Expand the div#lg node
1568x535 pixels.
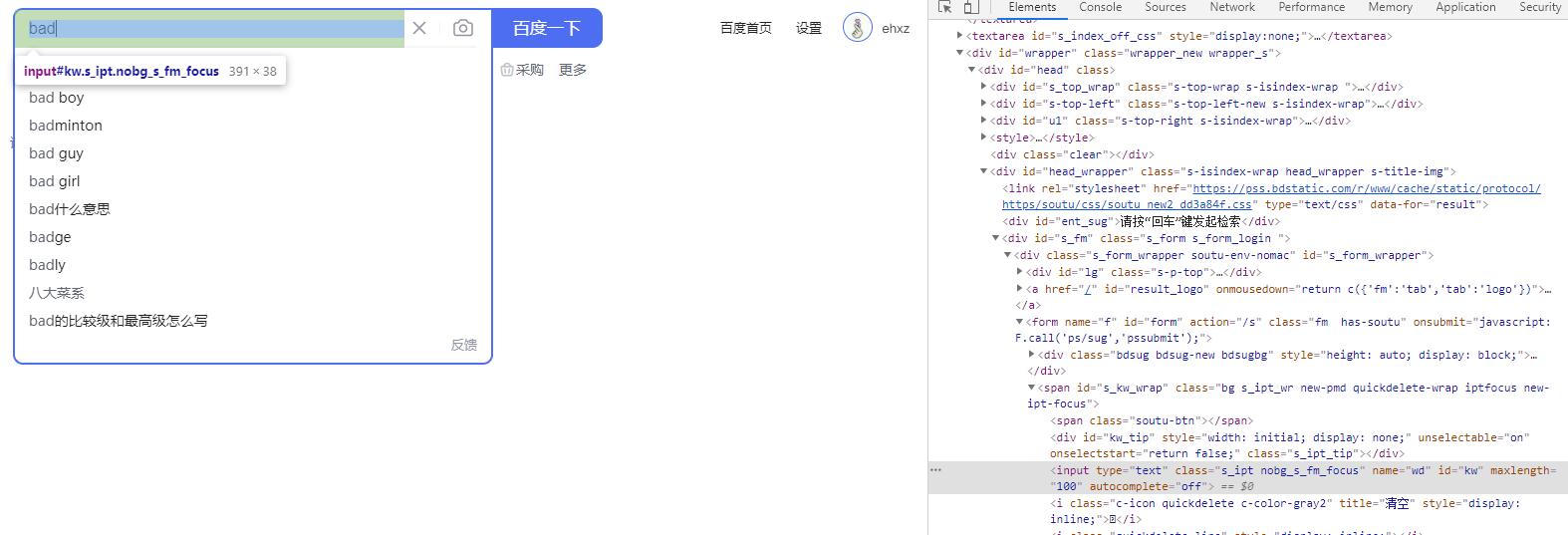coord(1020,272)
